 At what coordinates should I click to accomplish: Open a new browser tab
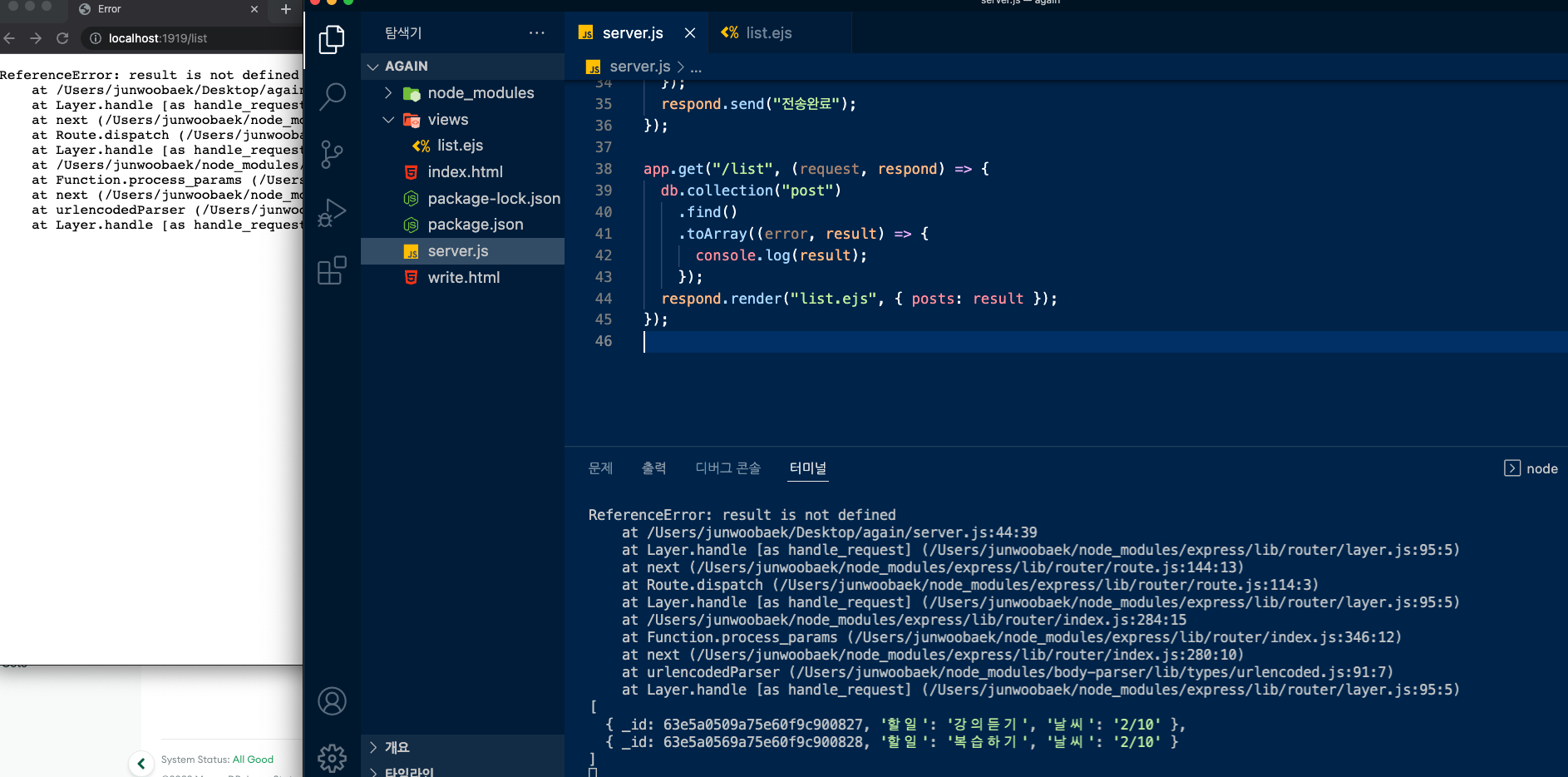286,9
